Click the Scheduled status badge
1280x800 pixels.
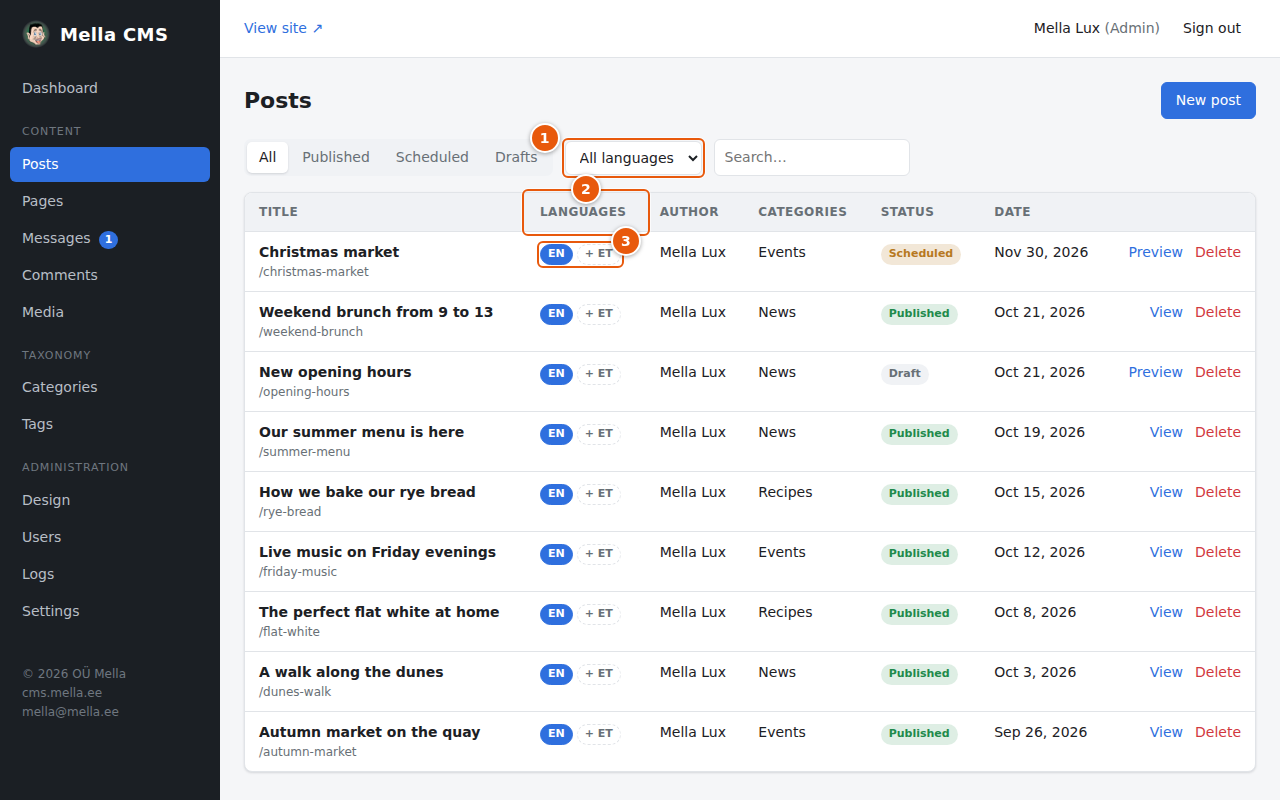pyautogui.click(x=921, y=254)
